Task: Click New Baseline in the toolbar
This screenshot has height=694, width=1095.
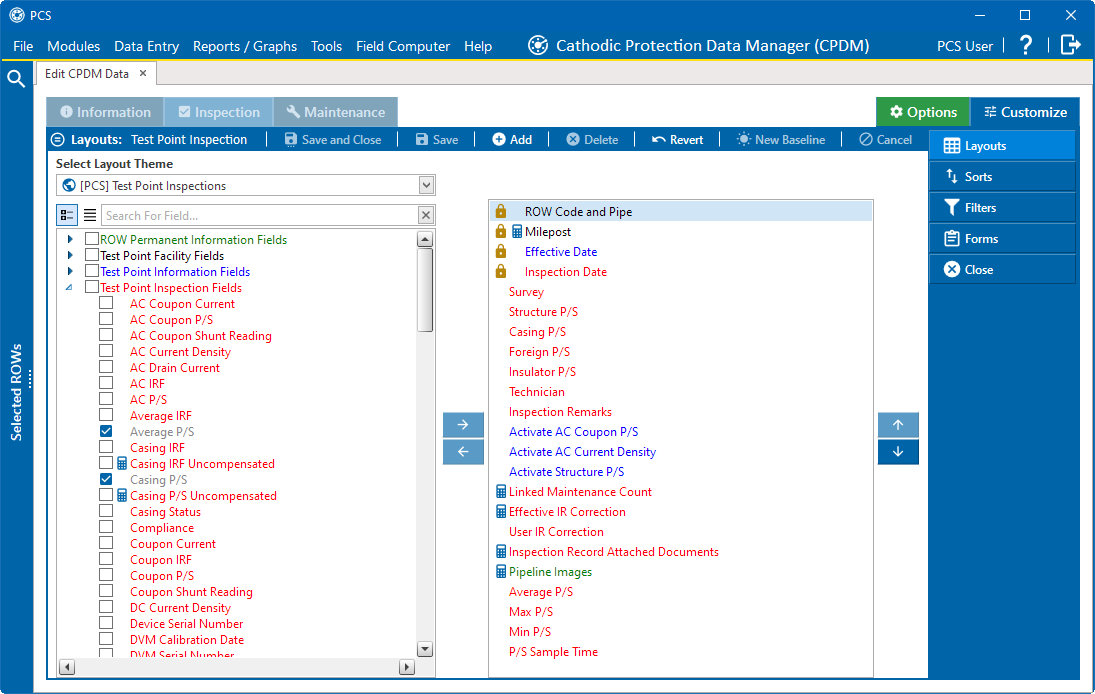Action: [781, 140]
